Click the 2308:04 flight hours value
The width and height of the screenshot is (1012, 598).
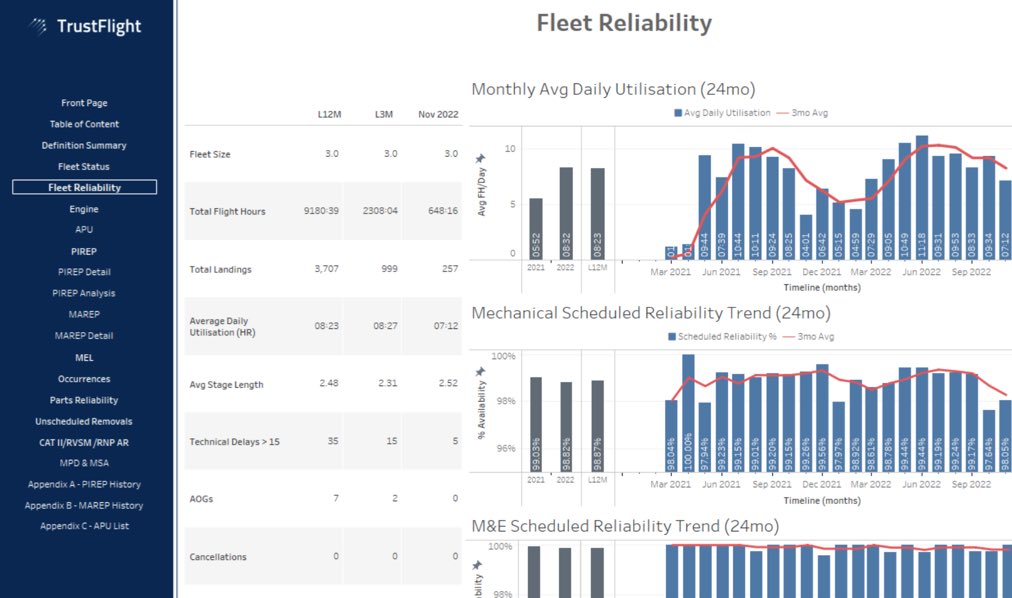tap(380, 211)
